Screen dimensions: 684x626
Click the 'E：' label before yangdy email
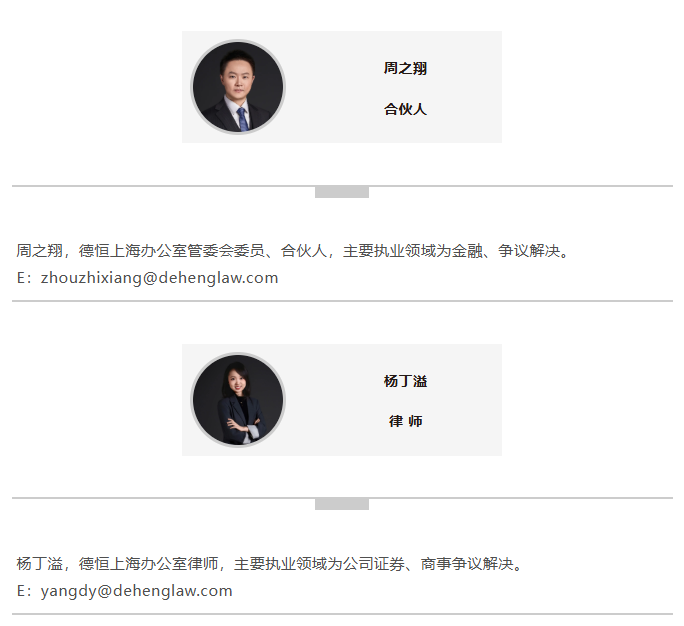[25, 591]
